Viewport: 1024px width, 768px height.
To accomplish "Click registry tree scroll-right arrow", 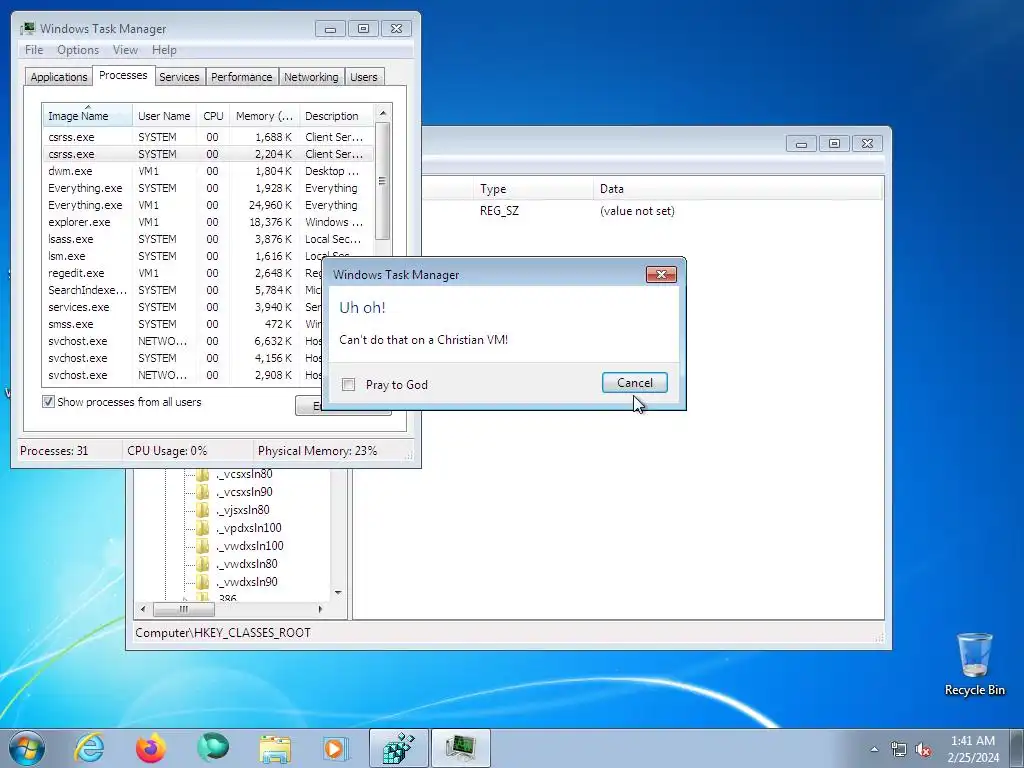I will click(320, 609).
